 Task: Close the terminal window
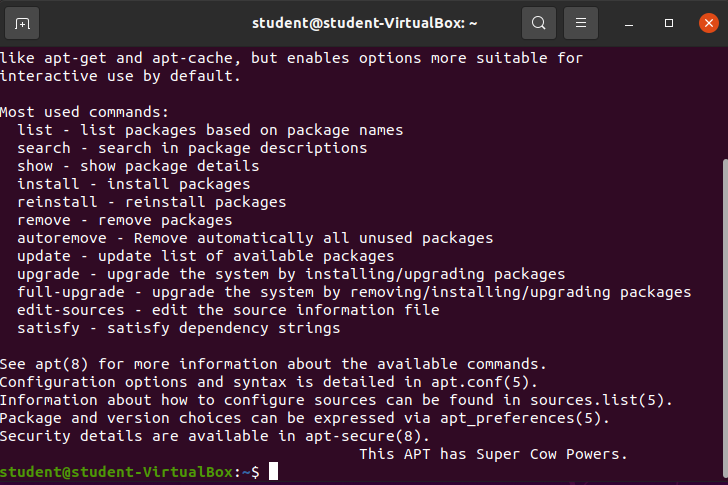pyautogui.click(x=708, y=22)
